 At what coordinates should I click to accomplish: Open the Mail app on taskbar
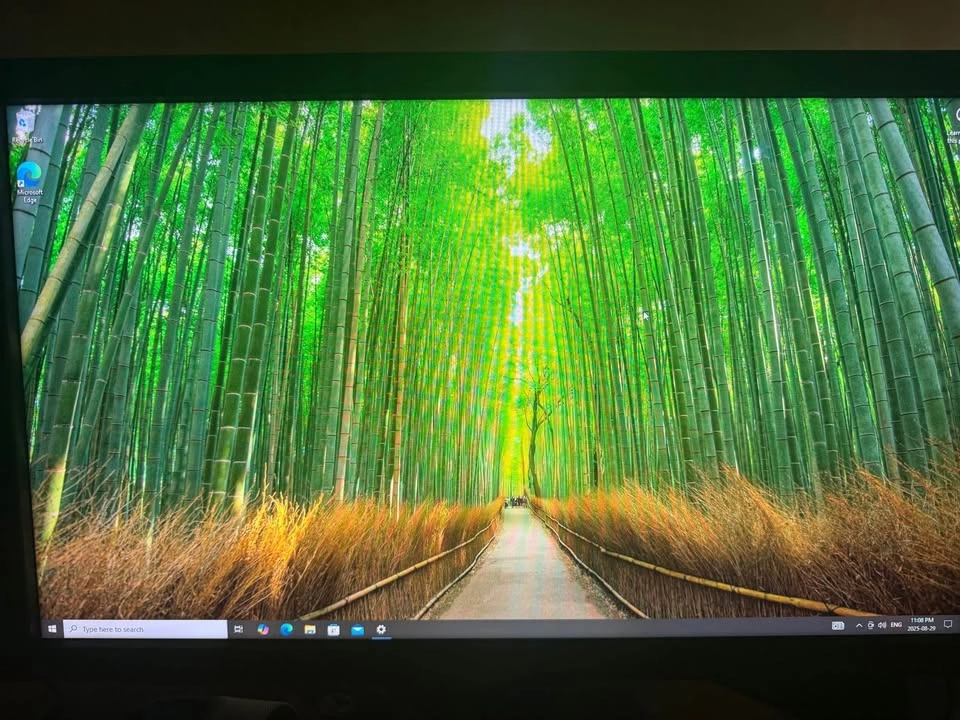pos(357,629)
